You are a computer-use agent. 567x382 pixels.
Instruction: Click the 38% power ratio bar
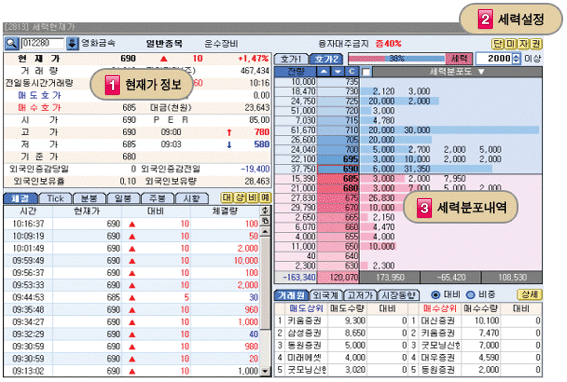point(397,59)
